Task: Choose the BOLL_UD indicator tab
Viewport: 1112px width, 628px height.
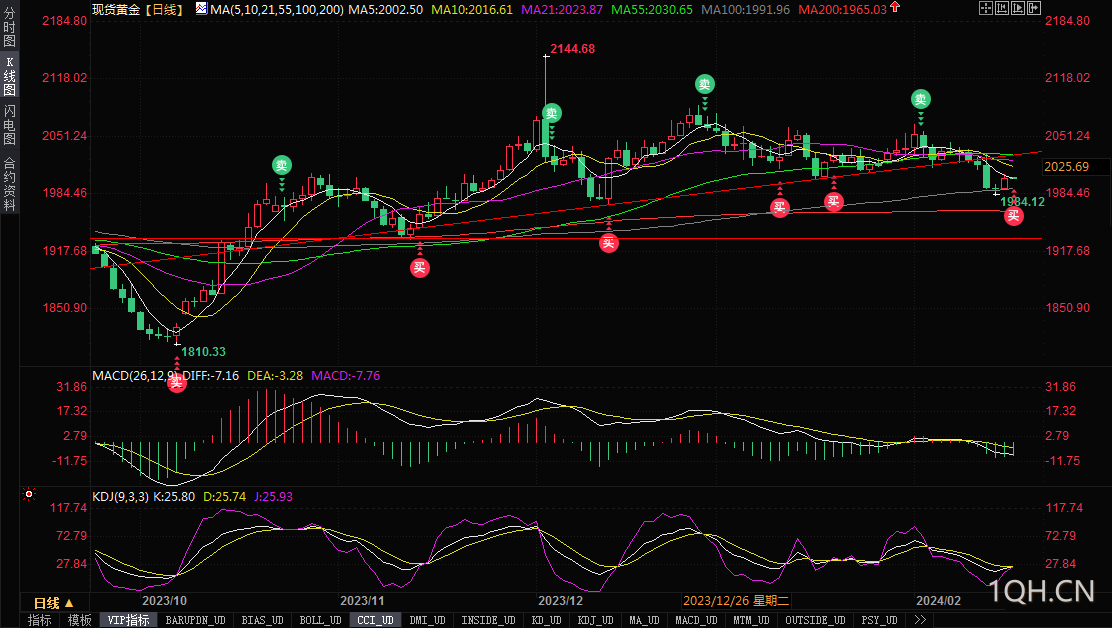Action: pos(320,620)
